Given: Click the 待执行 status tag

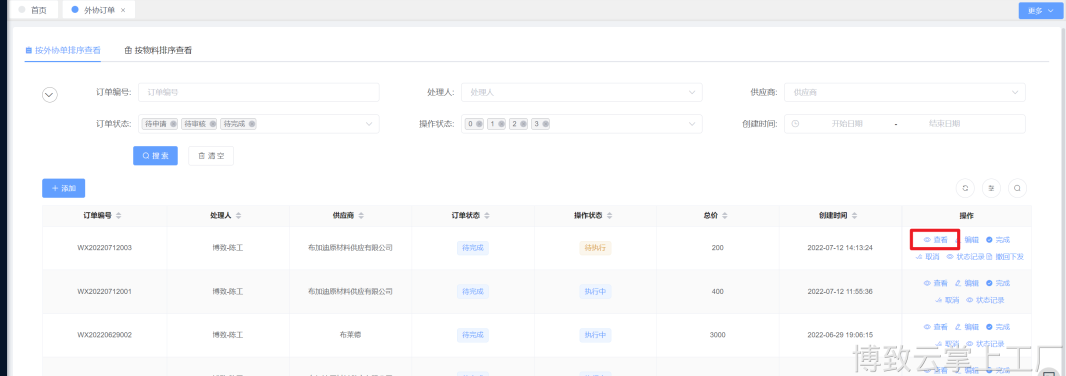Looking at the screenshot, I should point(595,247).
